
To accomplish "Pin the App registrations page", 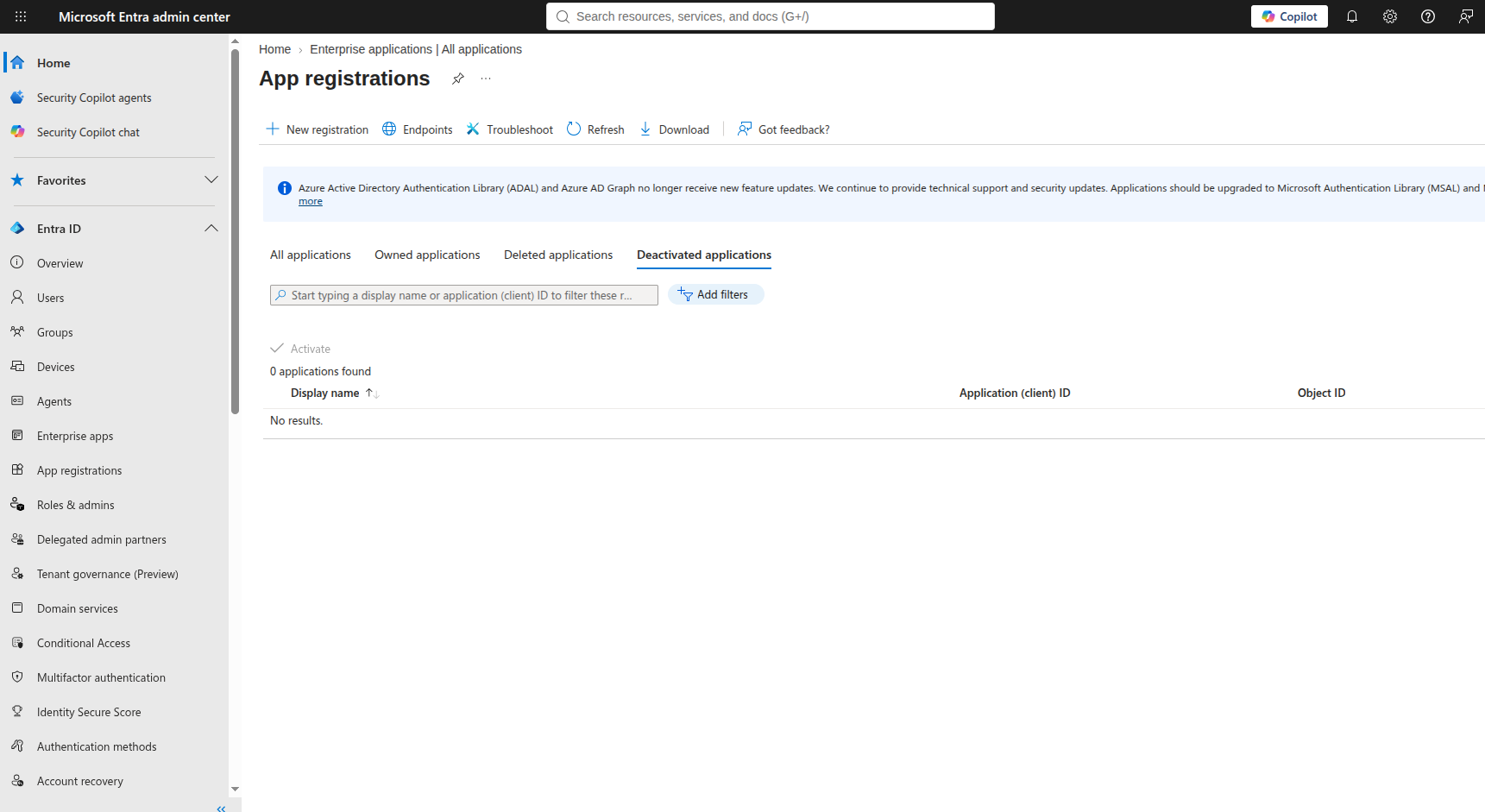I will coord(458,79).
